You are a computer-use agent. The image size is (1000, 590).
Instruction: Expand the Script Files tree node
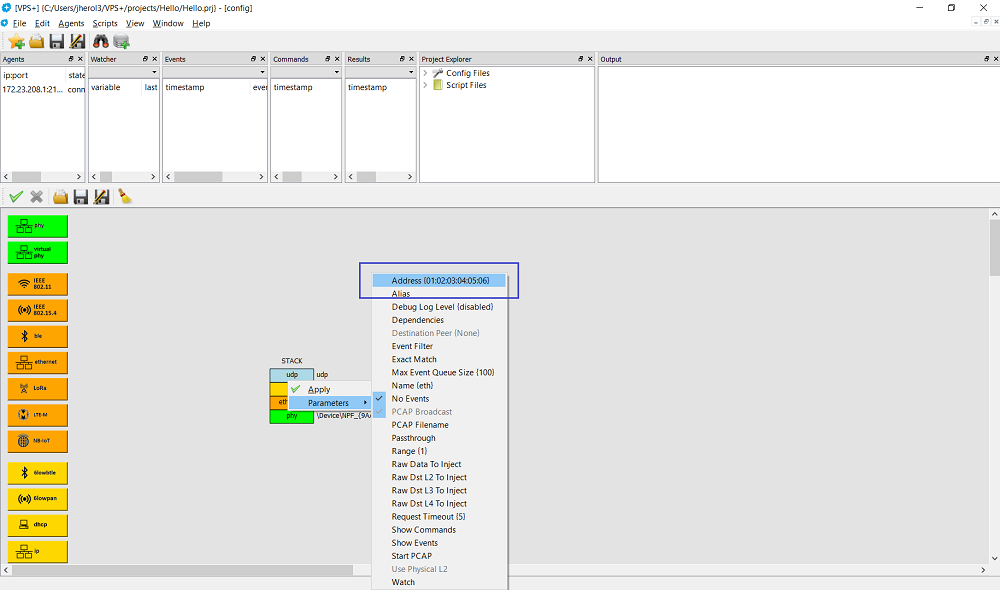[x=425, y=85]
